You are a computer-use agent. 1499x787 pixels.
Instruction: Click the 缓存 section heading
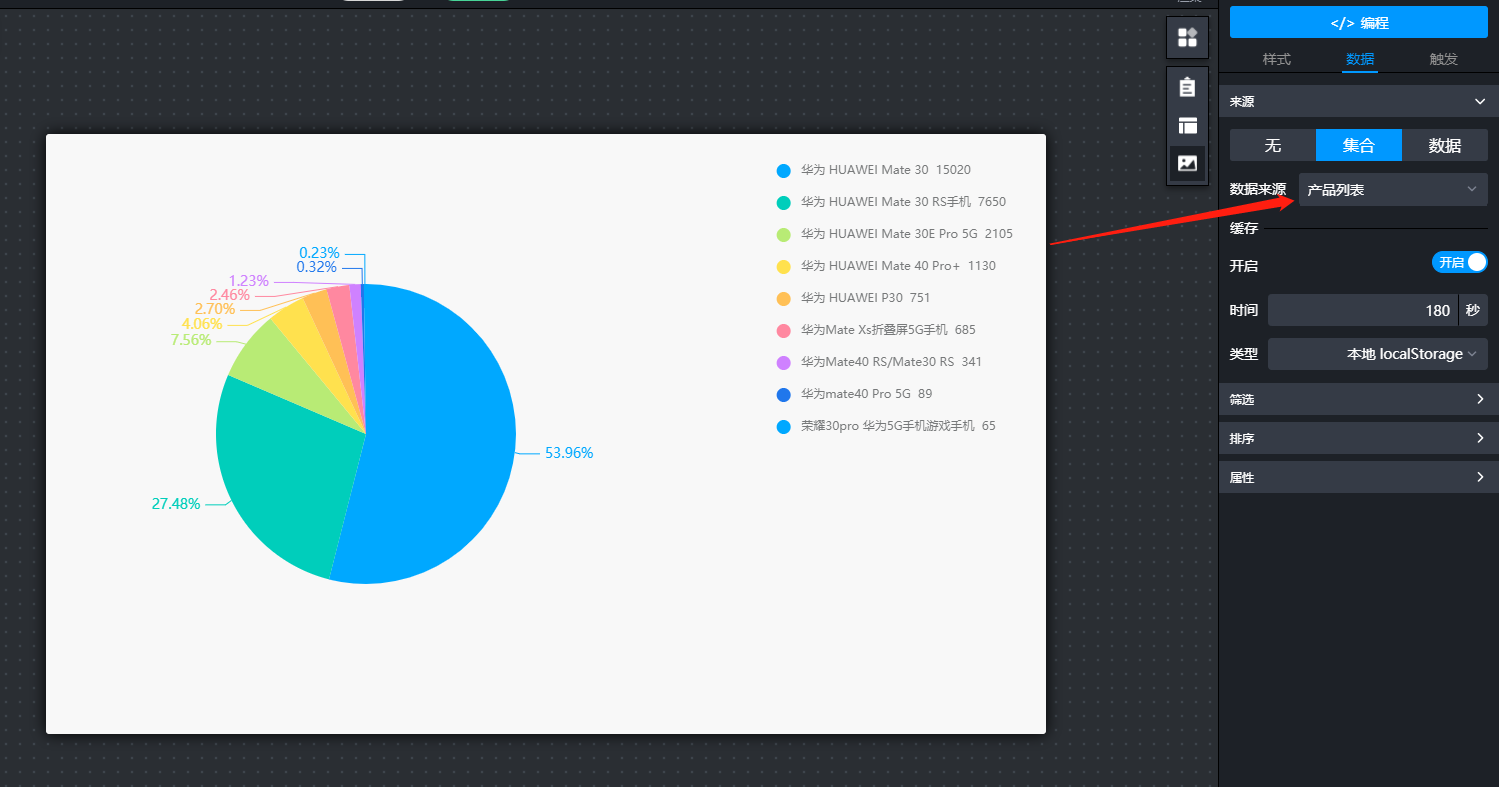(x=1244, y=229)
